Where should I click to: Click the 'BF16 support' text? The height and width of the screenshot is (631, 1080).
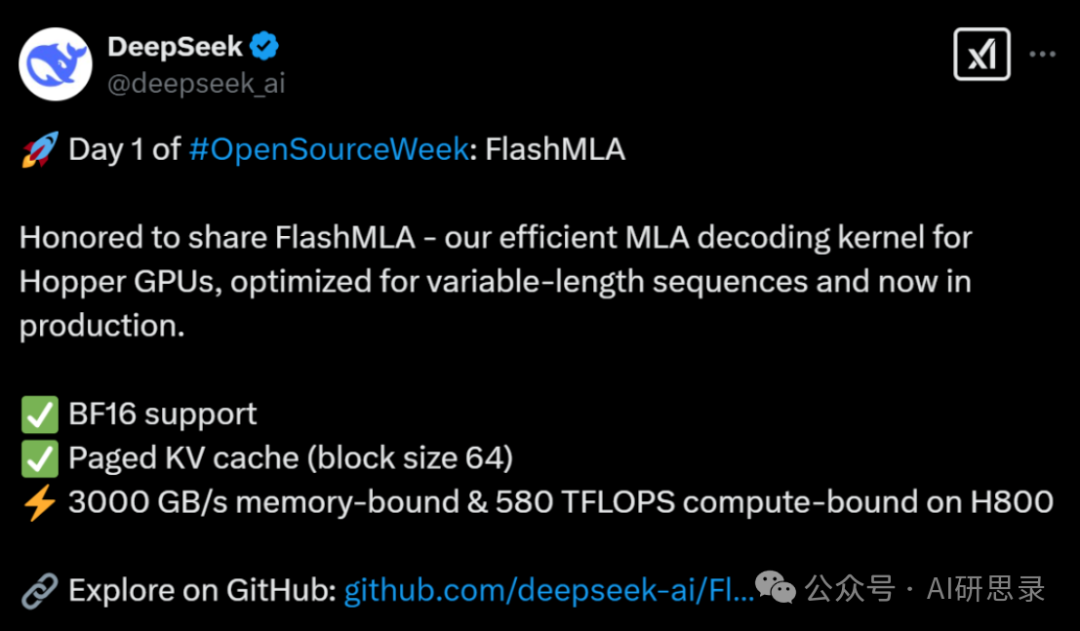click(x=163, y=415)
